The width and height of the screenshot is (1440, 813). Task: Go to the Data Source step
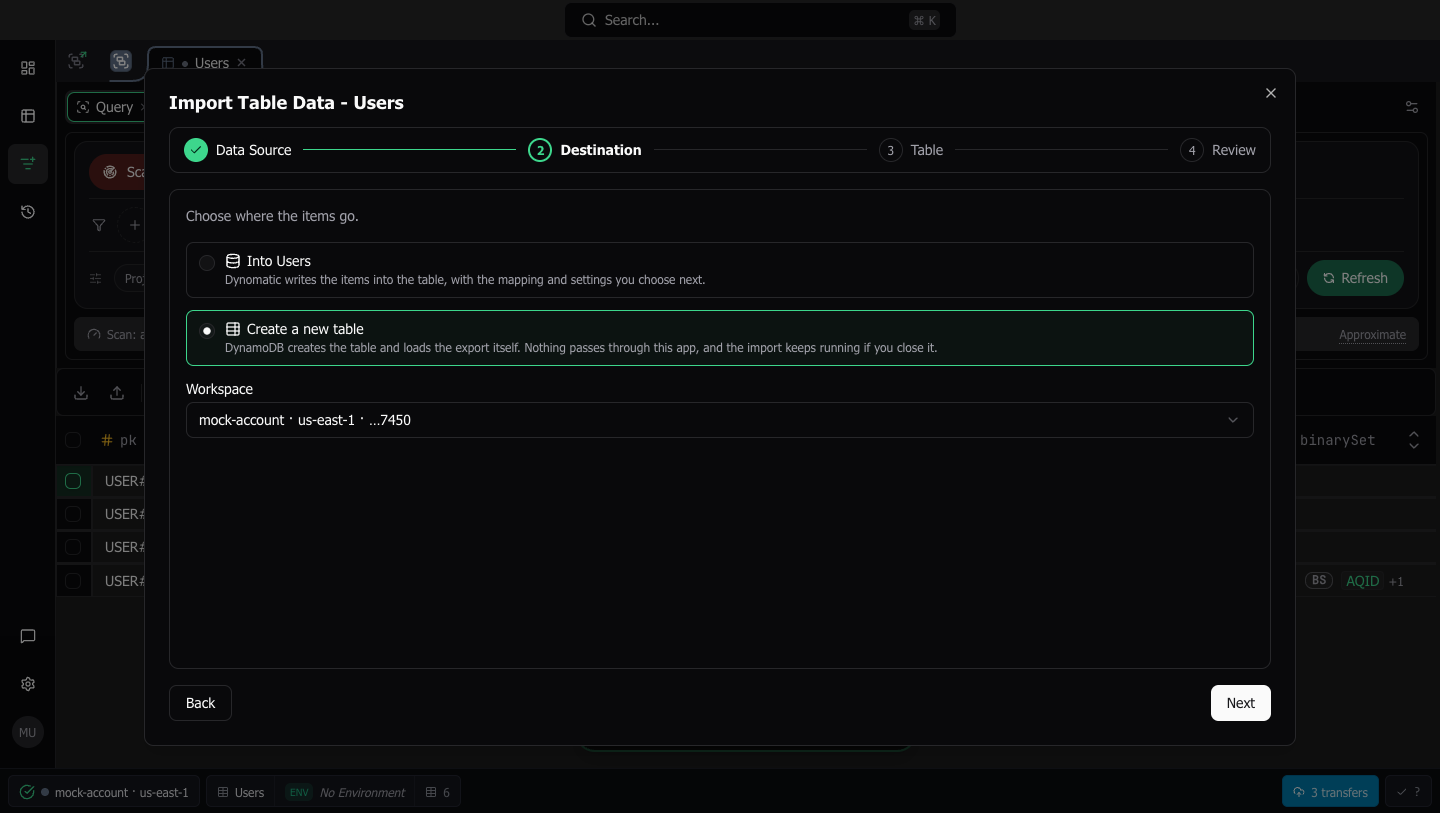point(238,150)
